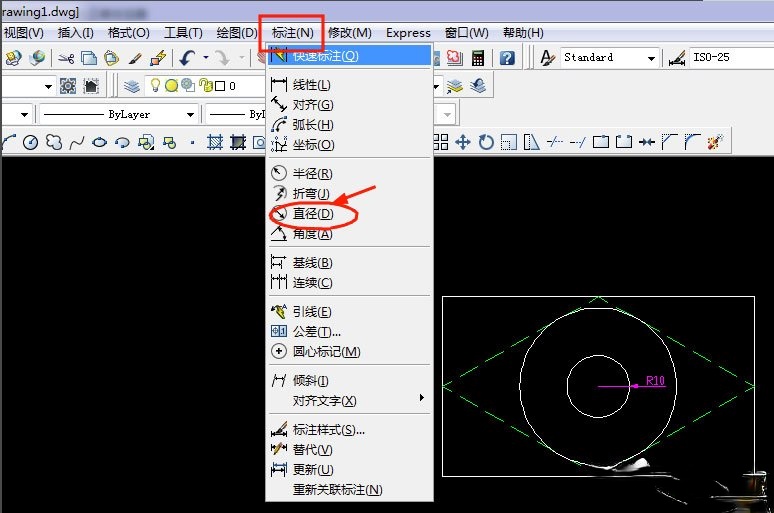
Task: Choose 公差(T)... menu item
Action: coord(349,332)
